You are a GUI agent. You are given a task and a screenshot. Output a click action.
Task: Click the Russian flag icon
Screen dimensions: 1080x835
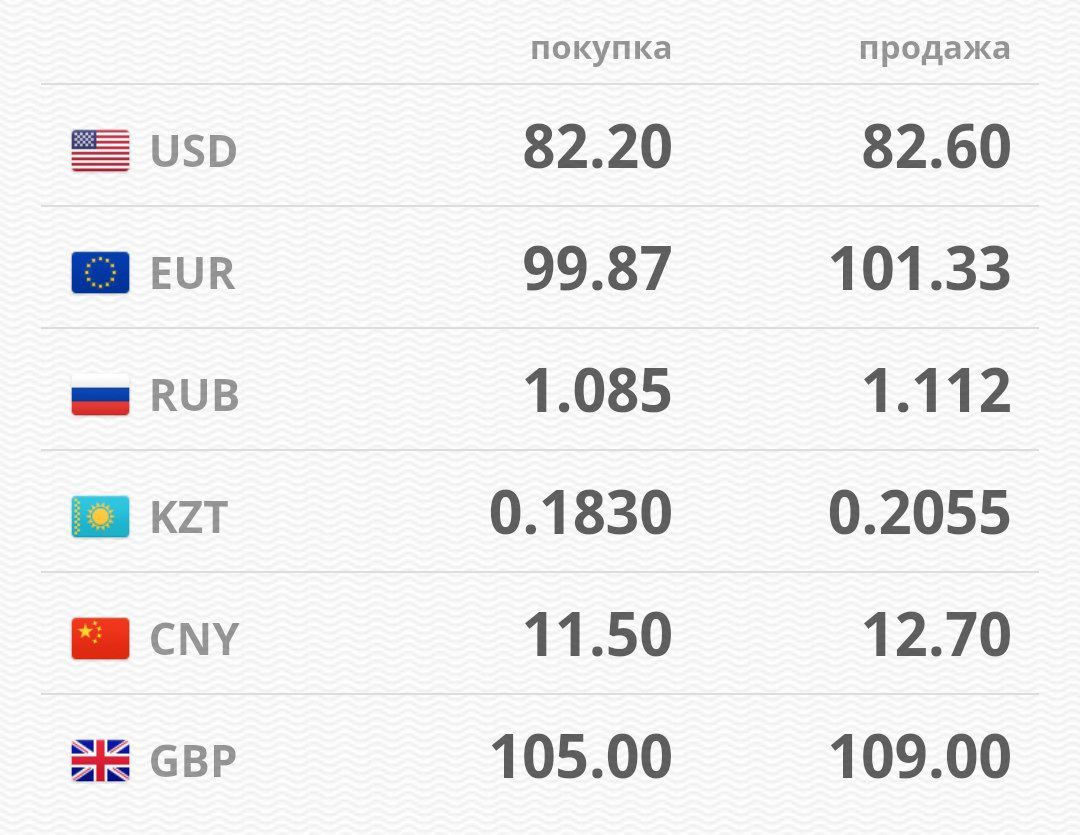[x=100, y=395]
